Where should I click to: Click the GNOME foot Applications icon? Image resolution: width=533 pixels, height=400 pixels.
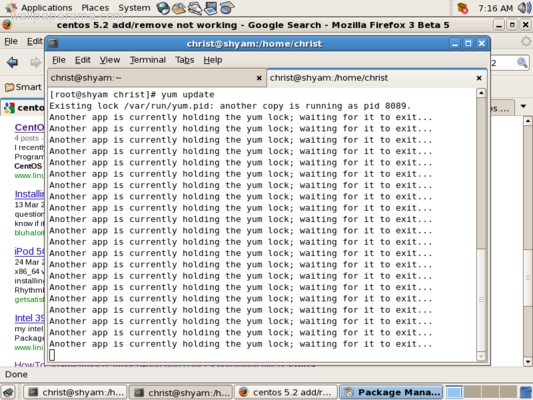11,7
